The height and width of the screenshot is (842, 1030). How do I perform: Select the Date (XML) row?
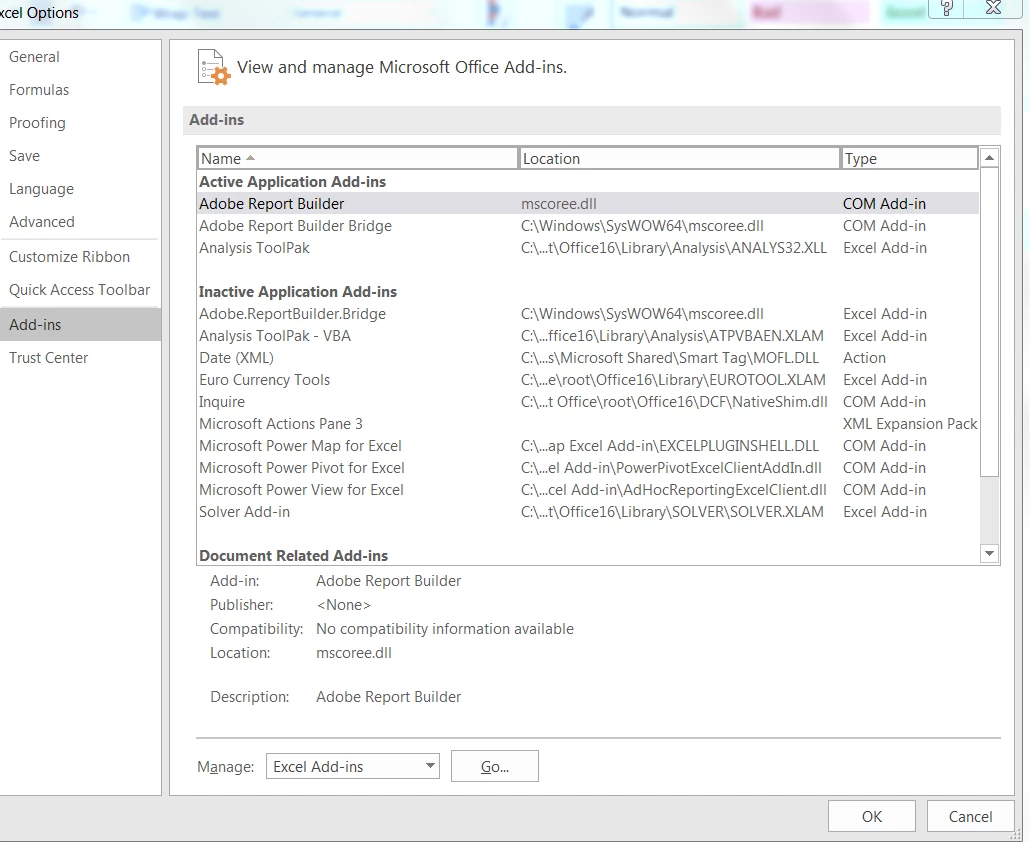588,358
